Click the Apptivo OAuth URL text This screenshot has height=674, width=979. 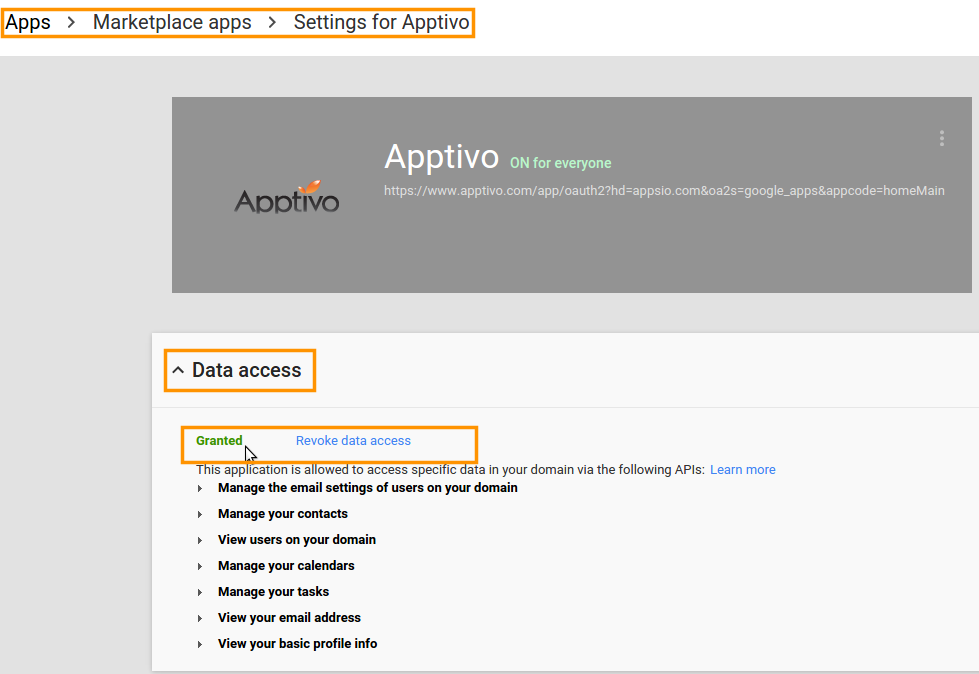pos(664,191)
